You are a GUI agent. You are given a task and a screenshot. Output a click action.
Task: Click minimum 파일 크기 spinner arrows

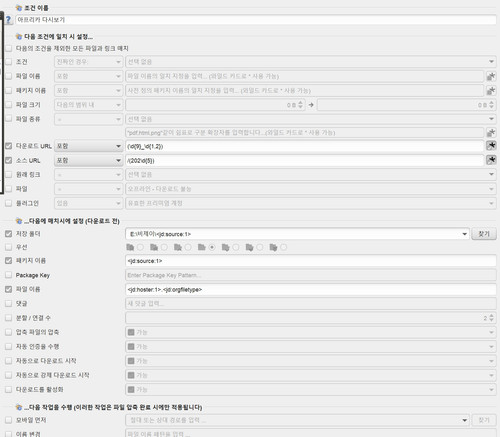point(300,105)
